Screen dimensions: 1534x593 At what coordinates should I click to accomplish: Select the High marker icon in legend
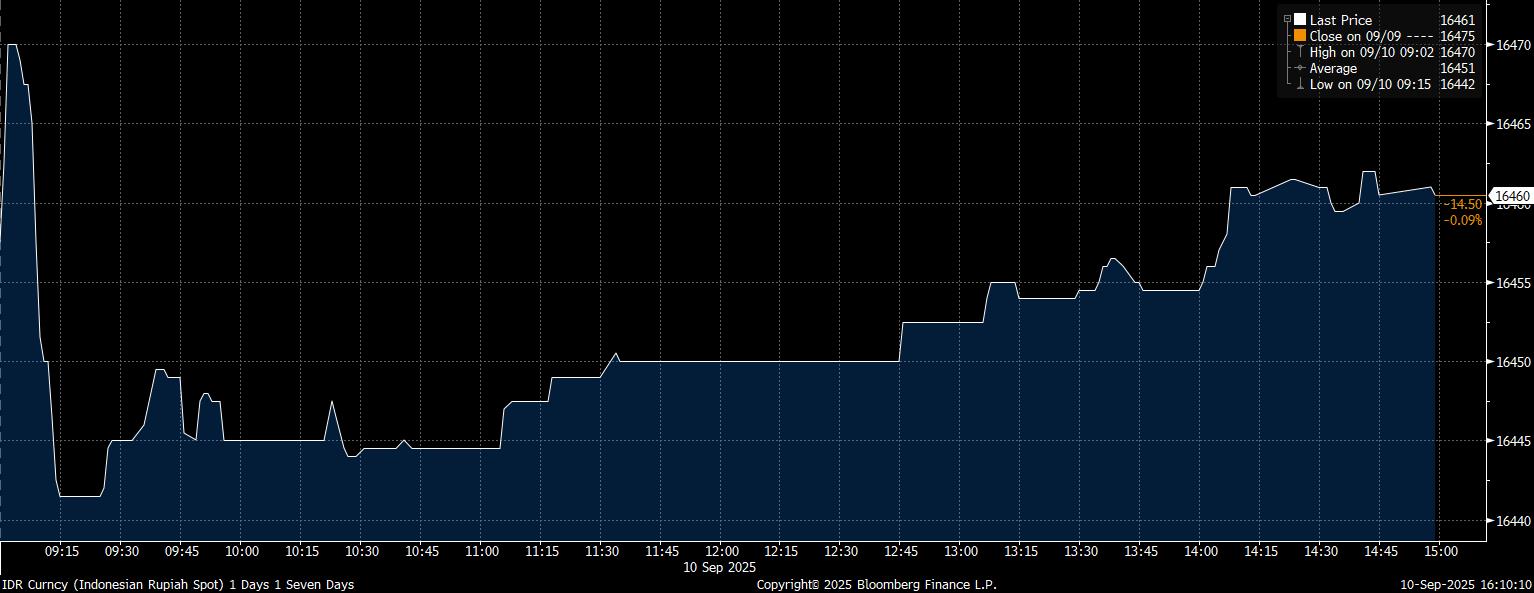tap(1300, 52)
